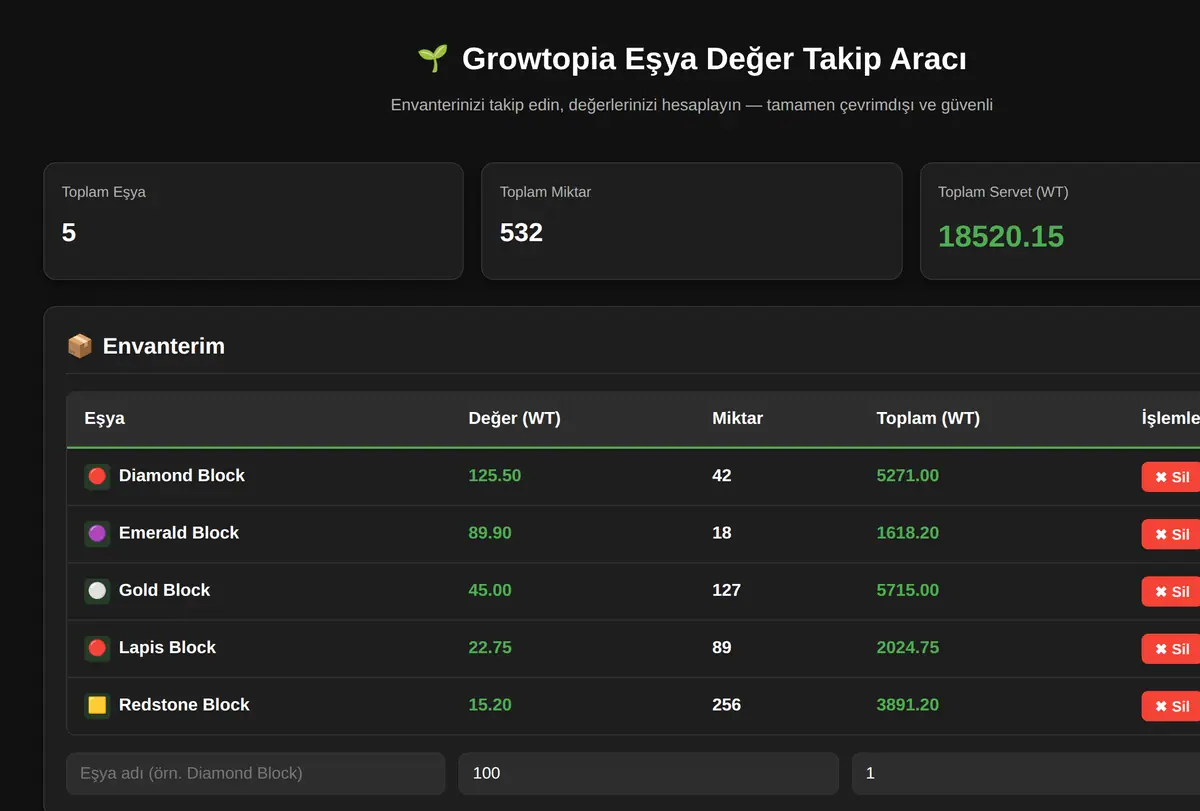Click the Toplam Servet value 18520.15
The image size is (1200, 811).
click(x=1001, y=237)
